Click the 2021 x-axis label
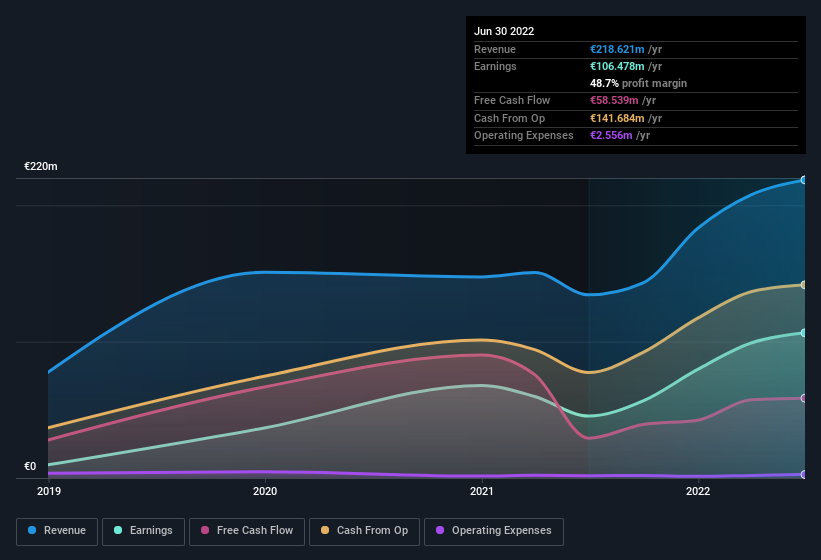Image resolution: width=821 pixels, height=560 pixels. (482, 491)
